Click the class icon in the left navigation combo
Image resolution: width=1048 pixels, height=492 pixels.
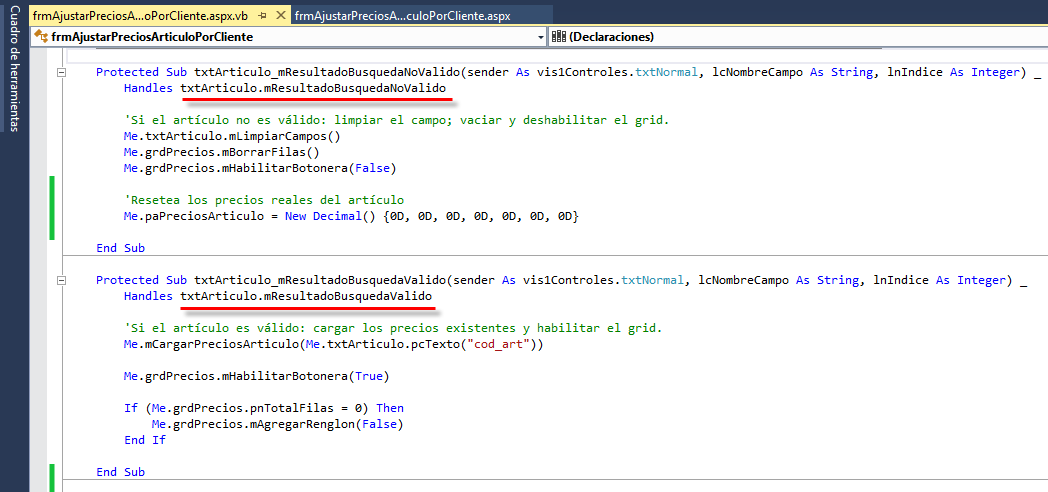click(40, 37)
